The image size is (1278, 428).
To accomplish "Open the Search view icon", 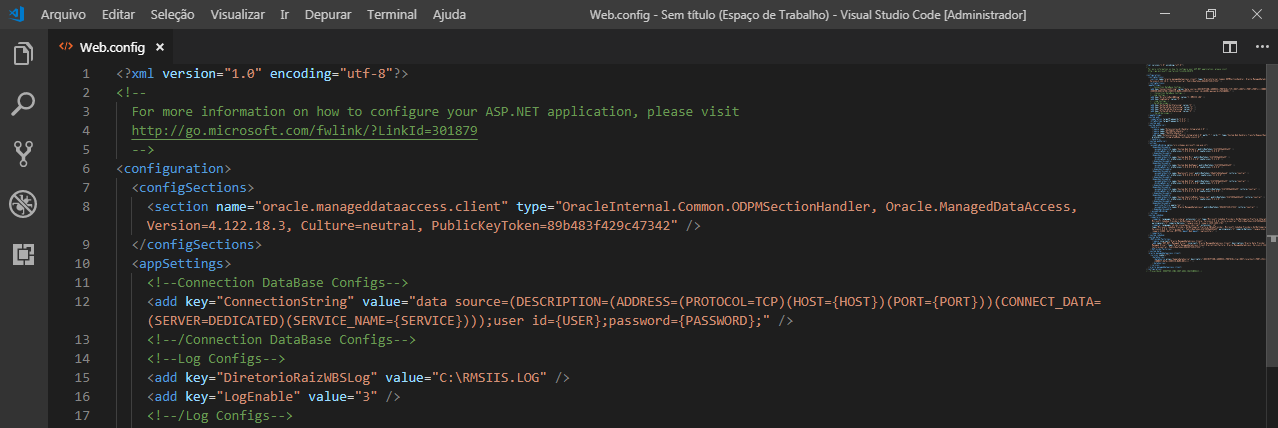I will click(x=23, y=104).
